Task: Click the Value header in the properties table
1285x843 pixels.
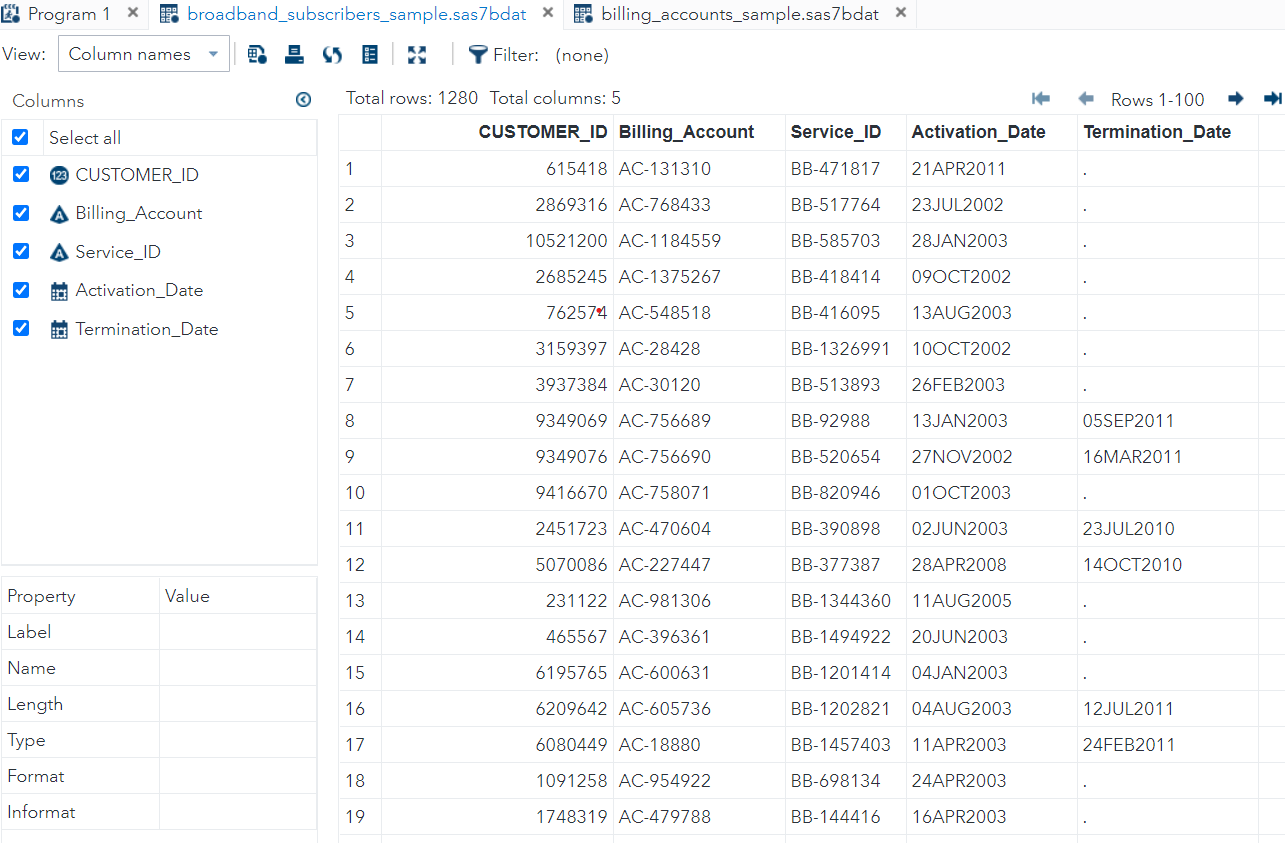Action: 238,596
